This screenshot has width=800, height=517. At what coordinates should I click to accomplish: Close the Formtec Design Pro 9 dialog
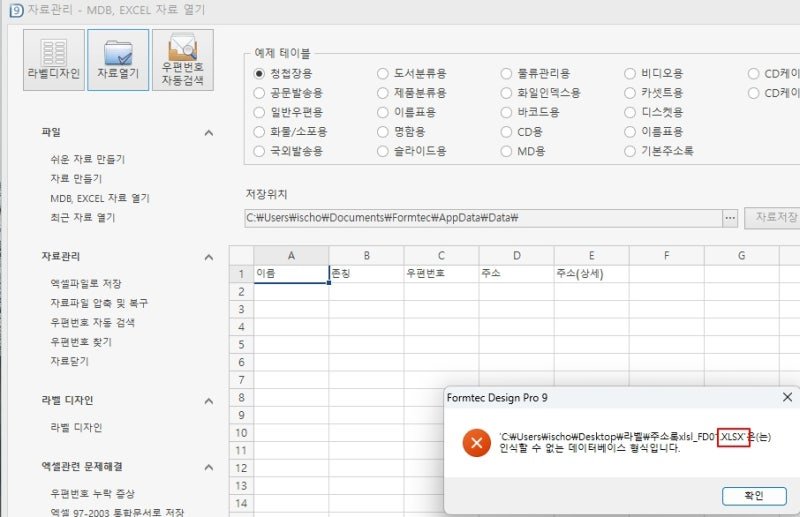click(787, 397)
